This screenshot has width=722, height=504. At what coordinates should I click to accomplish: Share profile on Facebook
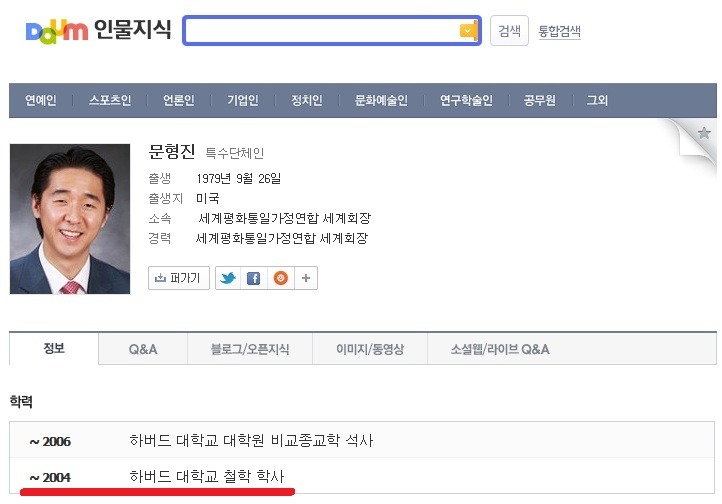pyautogui.click(x=254, y=278)
